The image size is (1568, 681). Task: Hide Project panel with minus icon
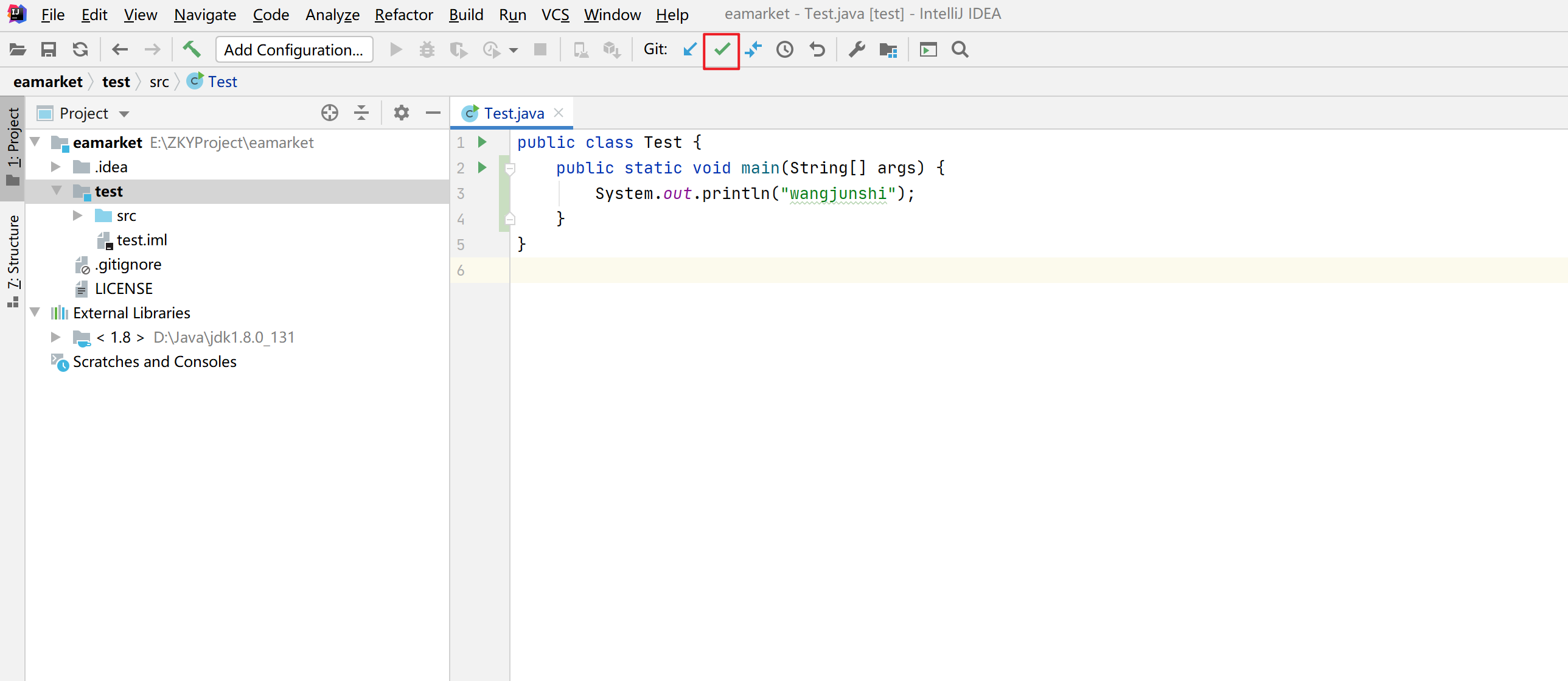(433, 113)
